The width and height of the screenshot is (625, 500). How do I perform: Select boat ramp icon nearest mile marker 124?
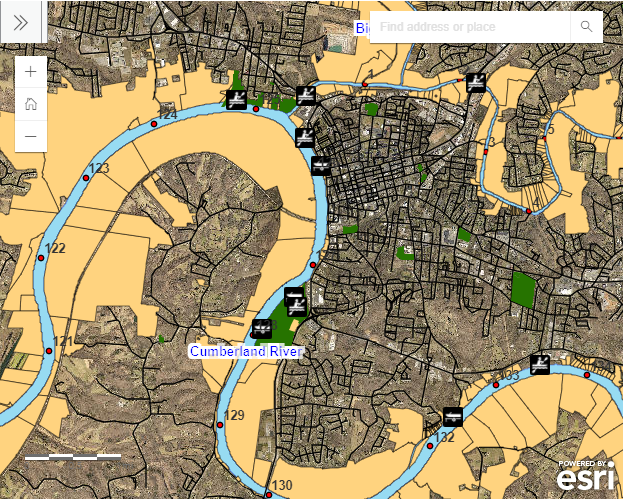click(236, 98)
